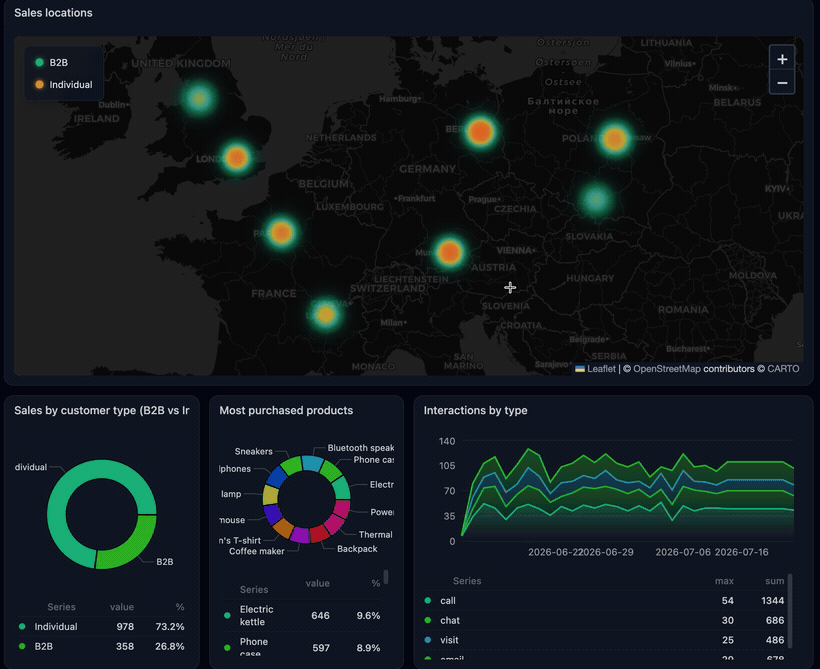Click the heat spot near Geneva

[x=326, y=314]
